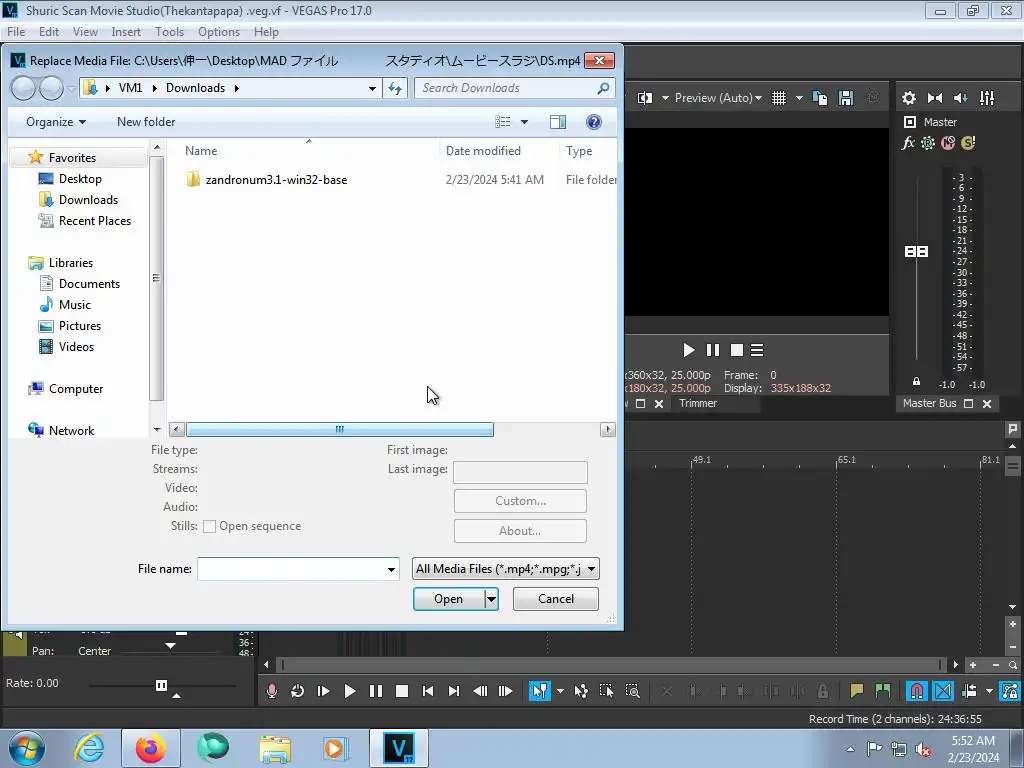Open the dialog help icon
The width and height of the screenshot is (1024, 768).
click(x=594, y=122)
